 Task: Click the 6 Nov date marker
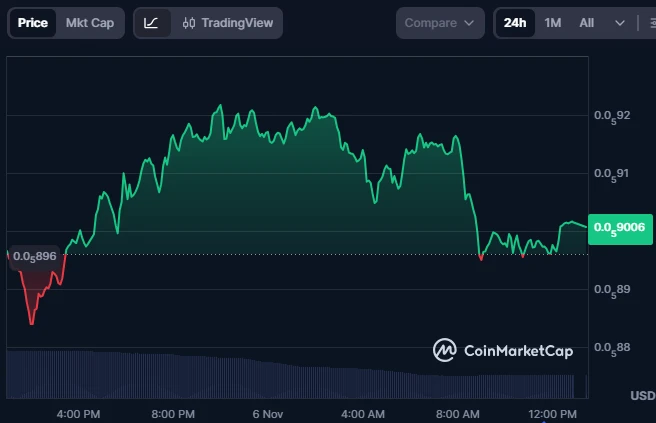269,413
